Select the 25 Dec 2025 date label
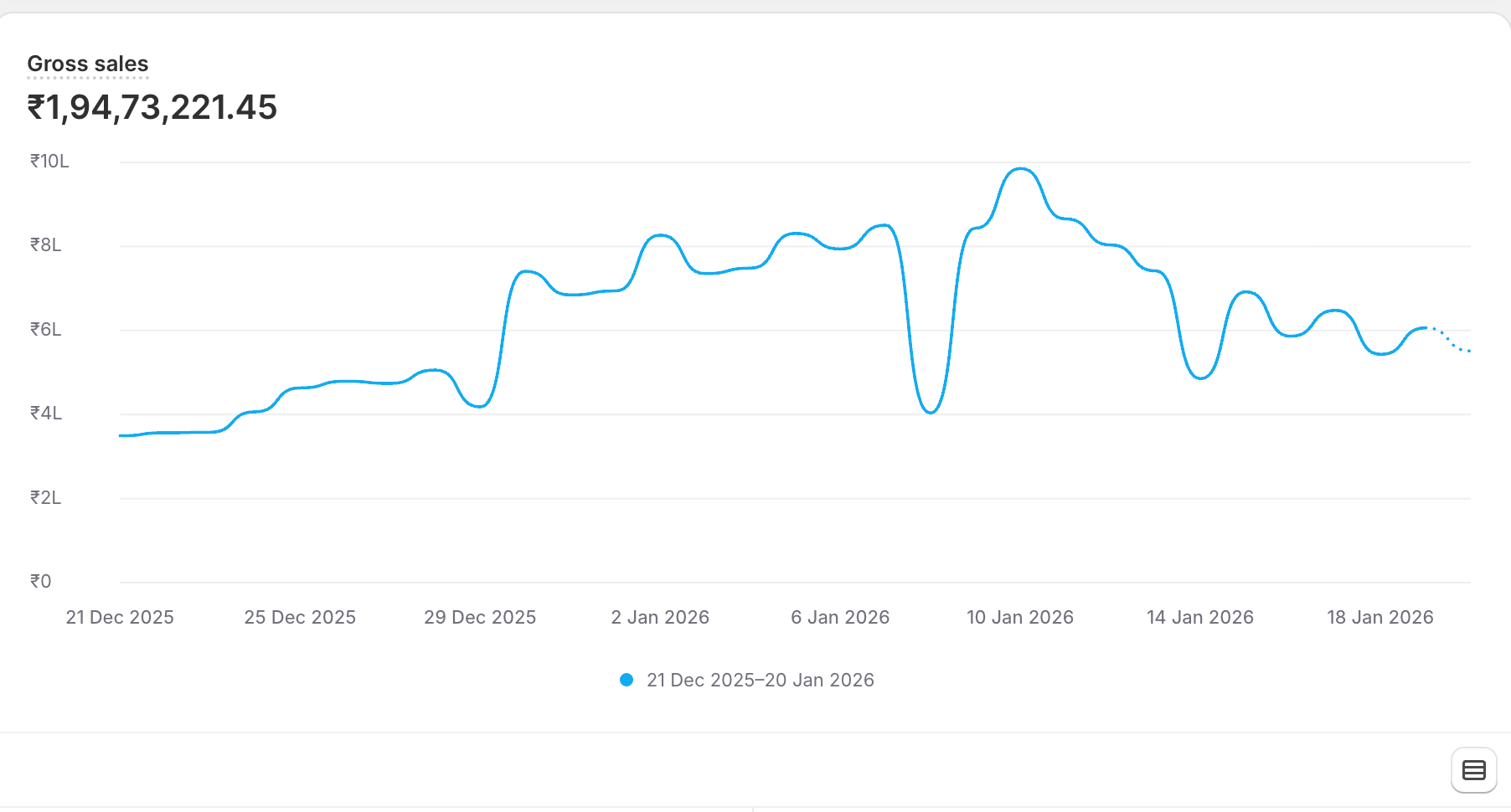This screenshot has width=1511, height=812. pyautogui.click(x=300, y=618)
